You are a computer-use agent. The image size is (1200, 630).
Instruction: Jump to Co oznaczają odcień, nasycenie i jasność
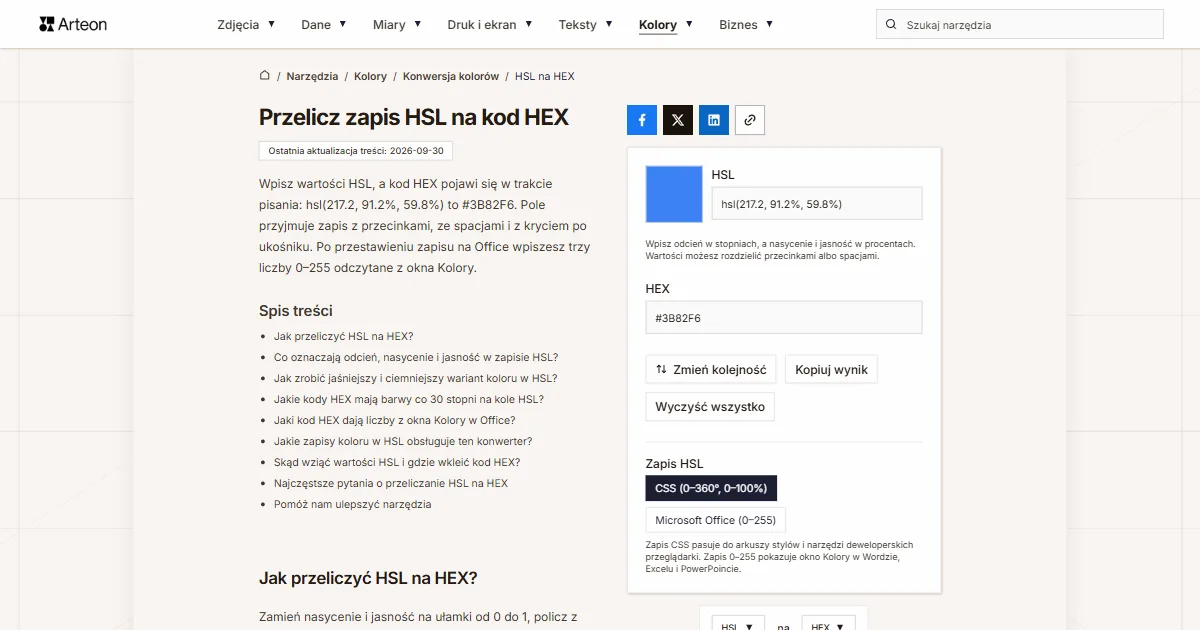click(x=416, y=357)
